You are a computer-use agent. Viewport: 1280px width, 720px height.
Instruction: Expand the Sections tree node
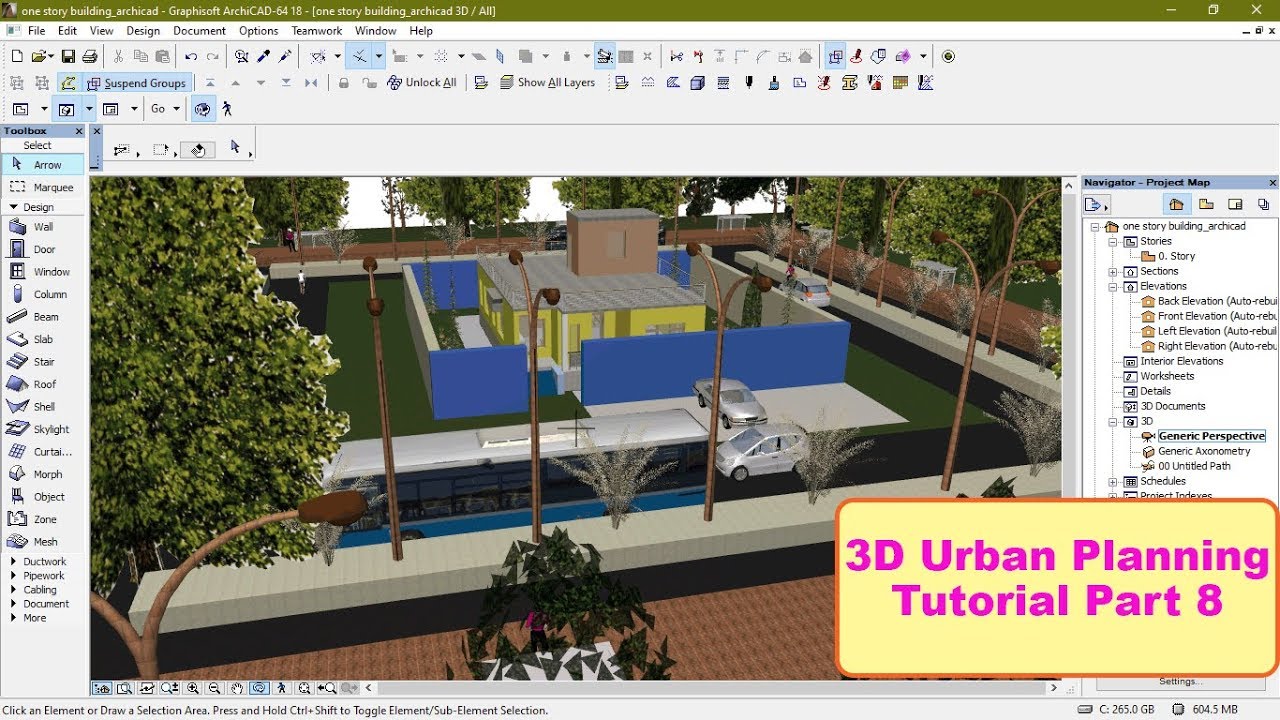1113,272
